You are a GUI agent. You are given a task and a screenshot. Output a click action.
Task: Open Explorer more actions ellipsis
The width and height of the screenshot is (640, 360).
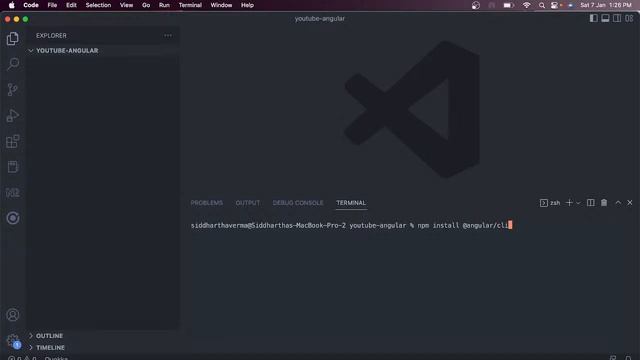click(x=168, y=36)
